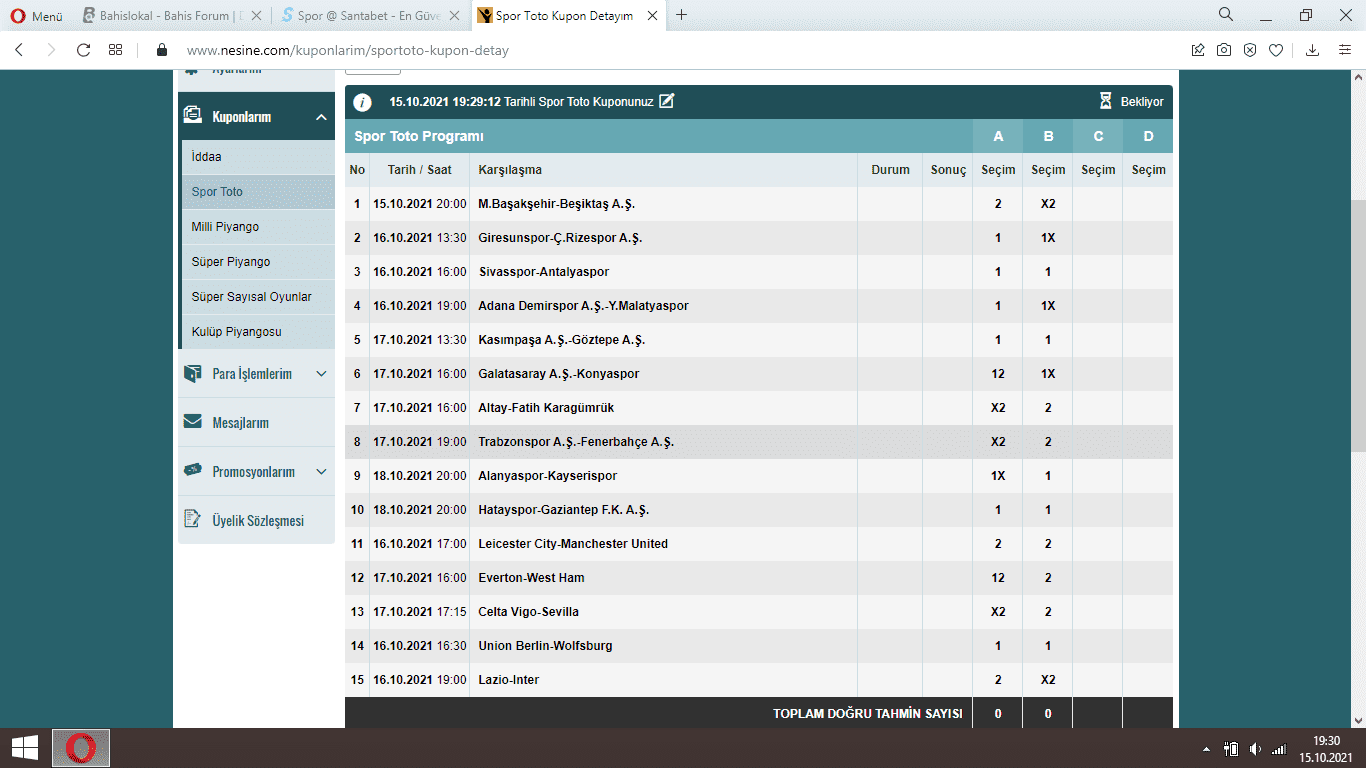Click the Lazio-Inter match
The width and height of the screenshot is (1366, 768).
pos(509,680)
